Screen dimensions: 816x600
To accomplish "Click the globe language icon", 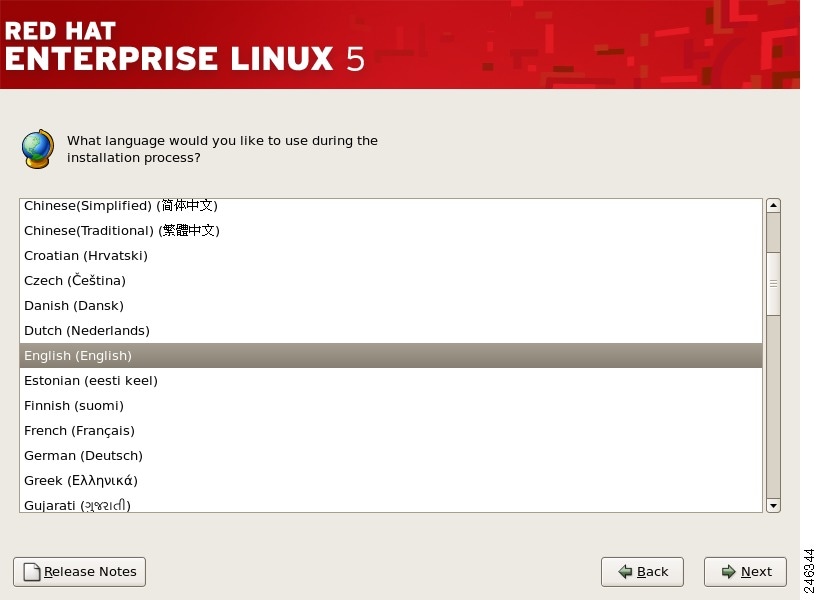I will (x=37, y=149).
